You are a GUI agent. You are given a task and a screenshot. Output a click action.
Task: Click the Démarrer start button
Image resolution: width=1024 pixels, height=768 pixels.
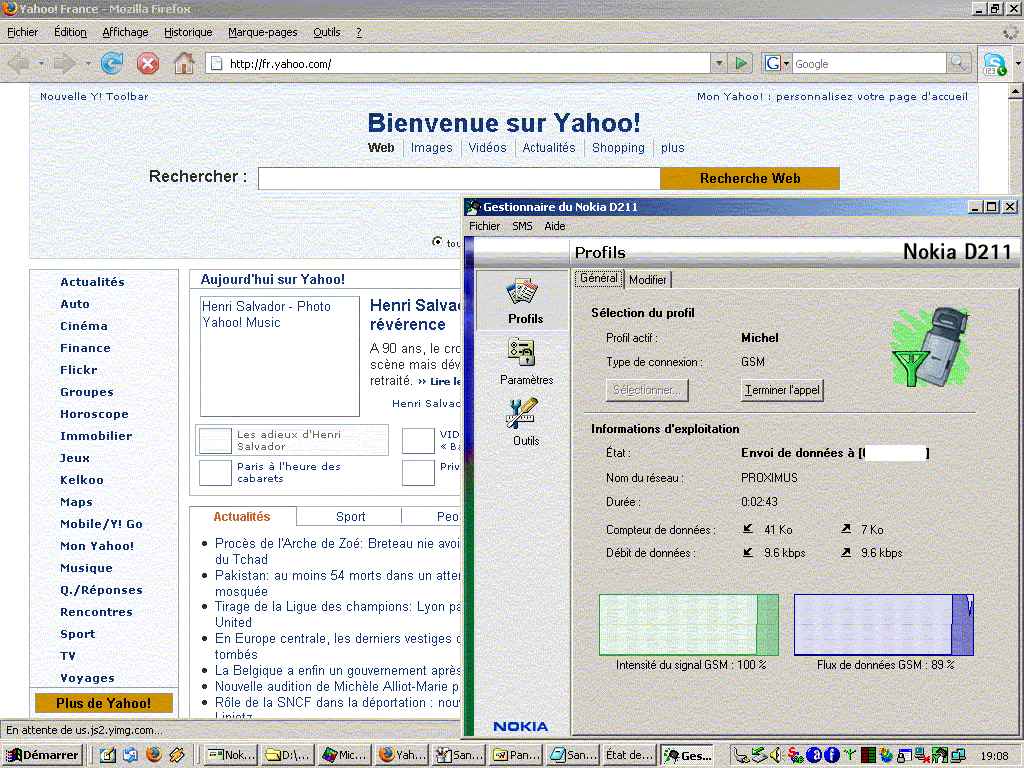coord(43,755)
